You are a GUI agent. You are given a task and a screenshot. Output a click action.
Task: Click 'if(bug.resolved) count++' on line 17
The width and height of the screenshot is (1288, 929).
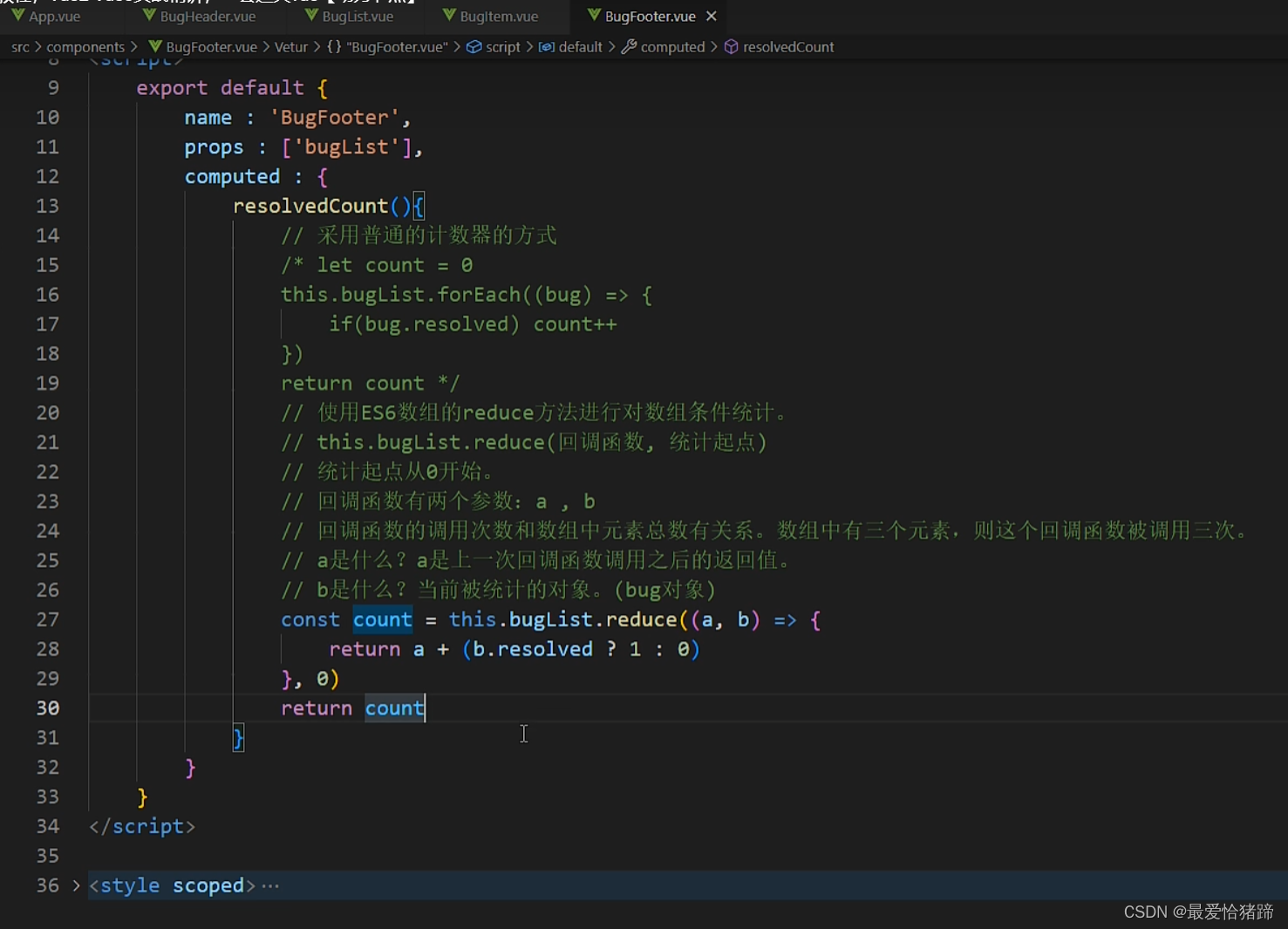click(473, 324)
